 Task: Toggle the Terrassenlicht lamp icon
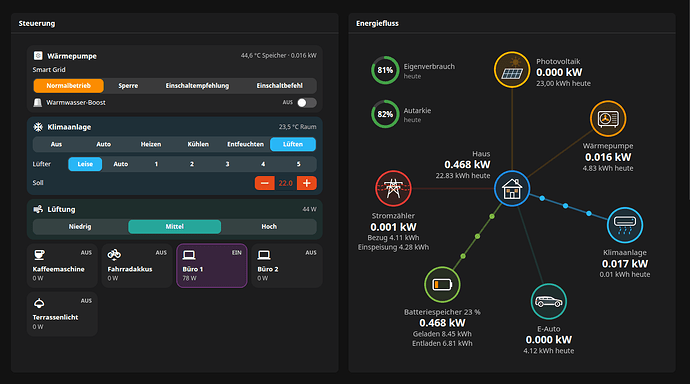tap(39, 303)
